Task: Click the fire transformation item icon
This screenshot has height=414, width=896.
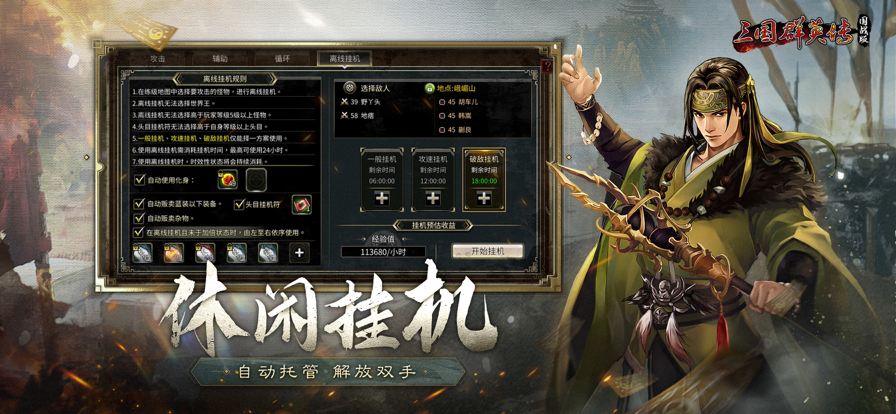Action: click(x=227, y=180)
